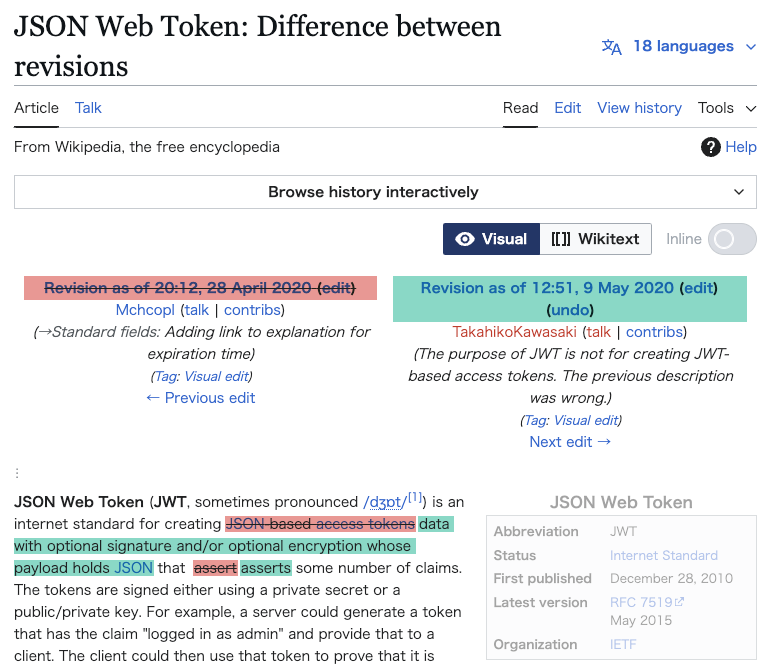The image size is (770, 670).
Task: Open TakahikoKawasaki user page
Action: (514, 332)
